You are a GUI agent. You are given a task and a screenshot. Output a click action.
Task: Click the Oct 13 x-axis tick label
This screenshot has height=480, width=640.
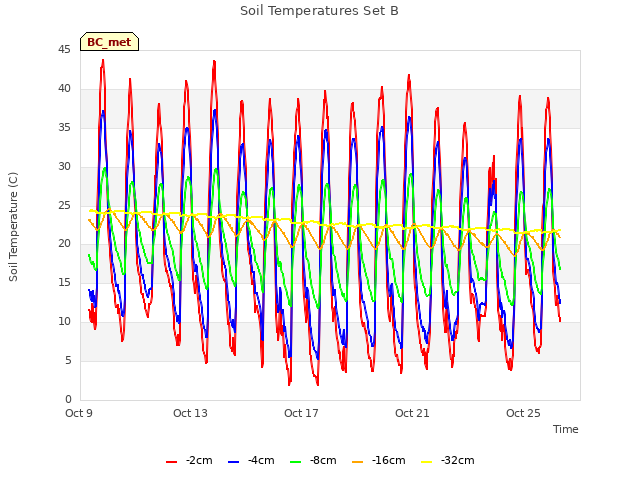(190, 413)
